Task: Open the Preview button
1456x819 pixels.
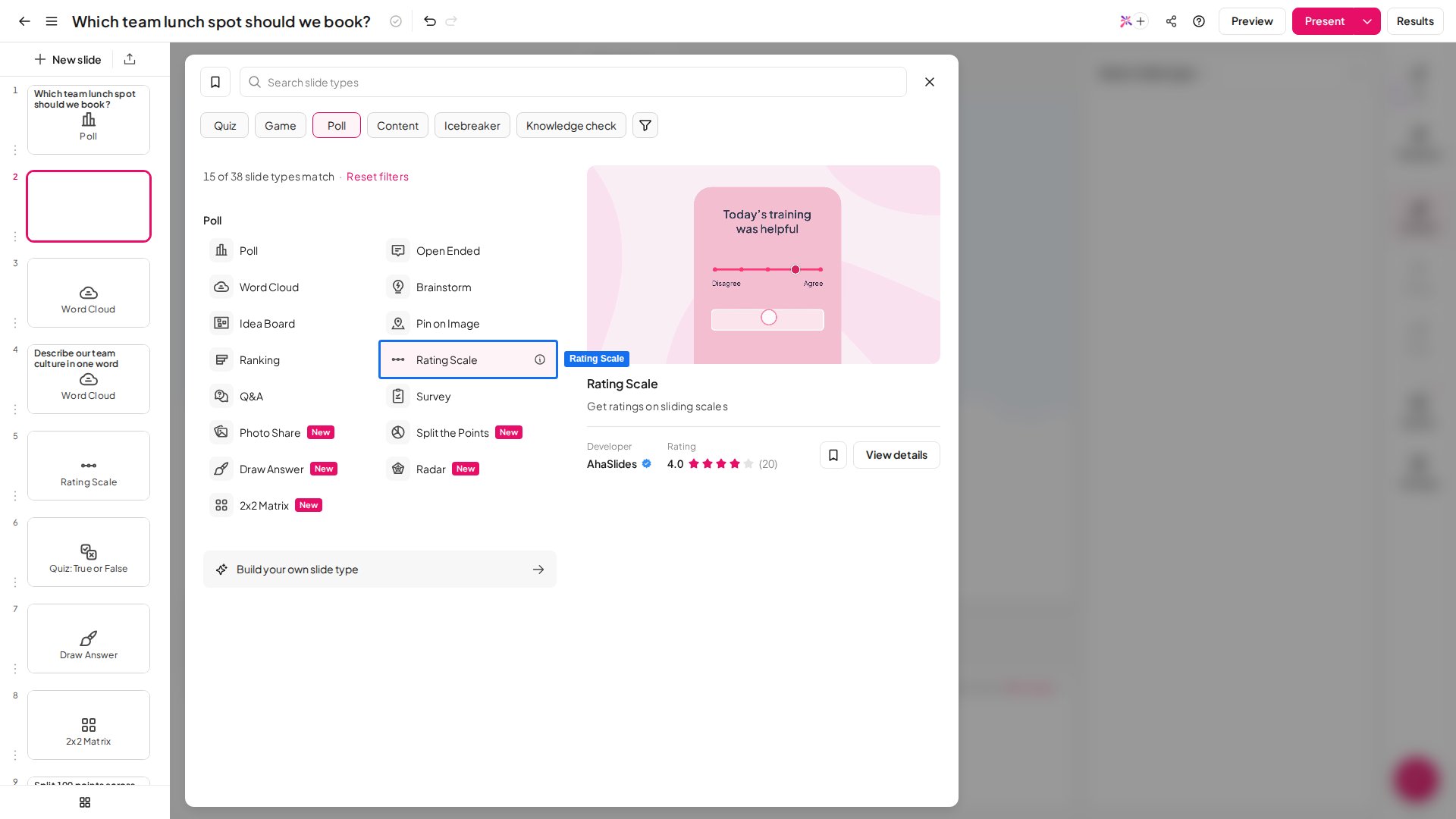Action: tap(1252, 21)
